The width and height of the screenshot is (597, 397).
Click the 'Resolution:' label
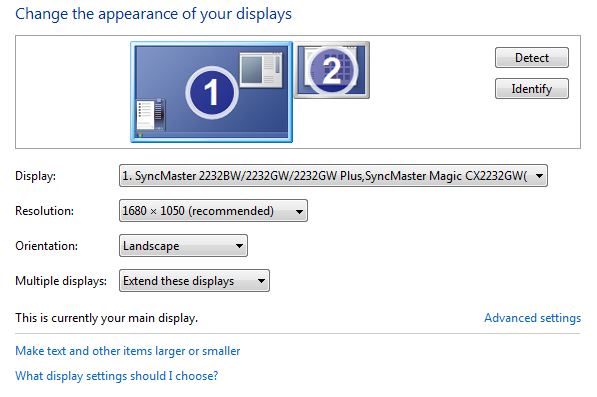pos(45,211)
